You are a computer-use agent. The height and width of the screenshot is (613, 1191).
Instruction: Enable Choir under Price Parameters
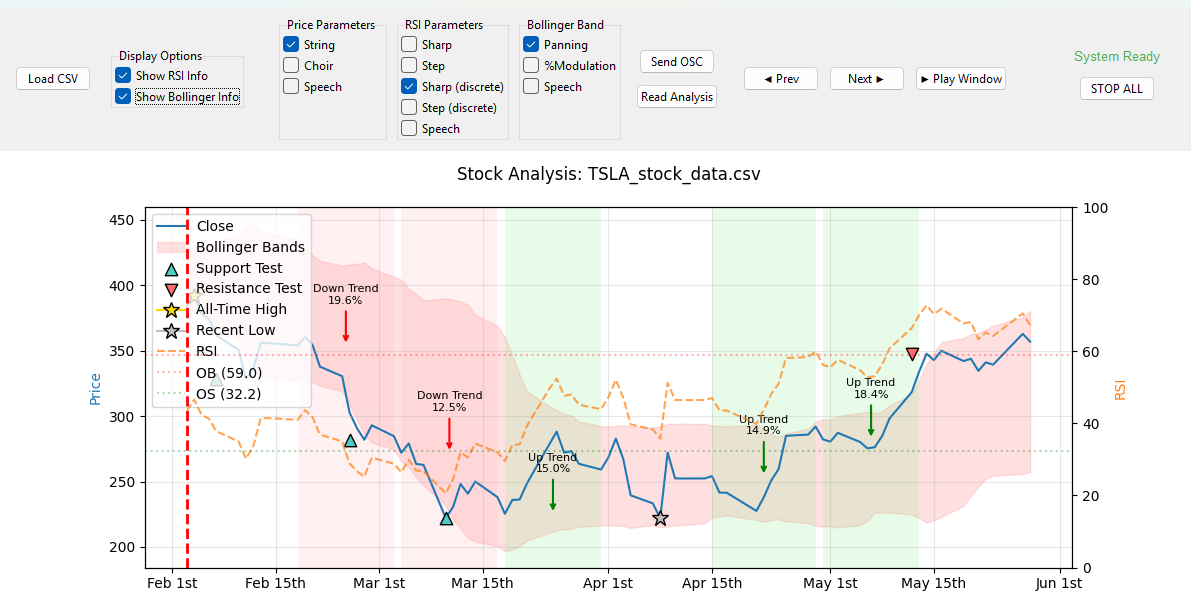291,66
